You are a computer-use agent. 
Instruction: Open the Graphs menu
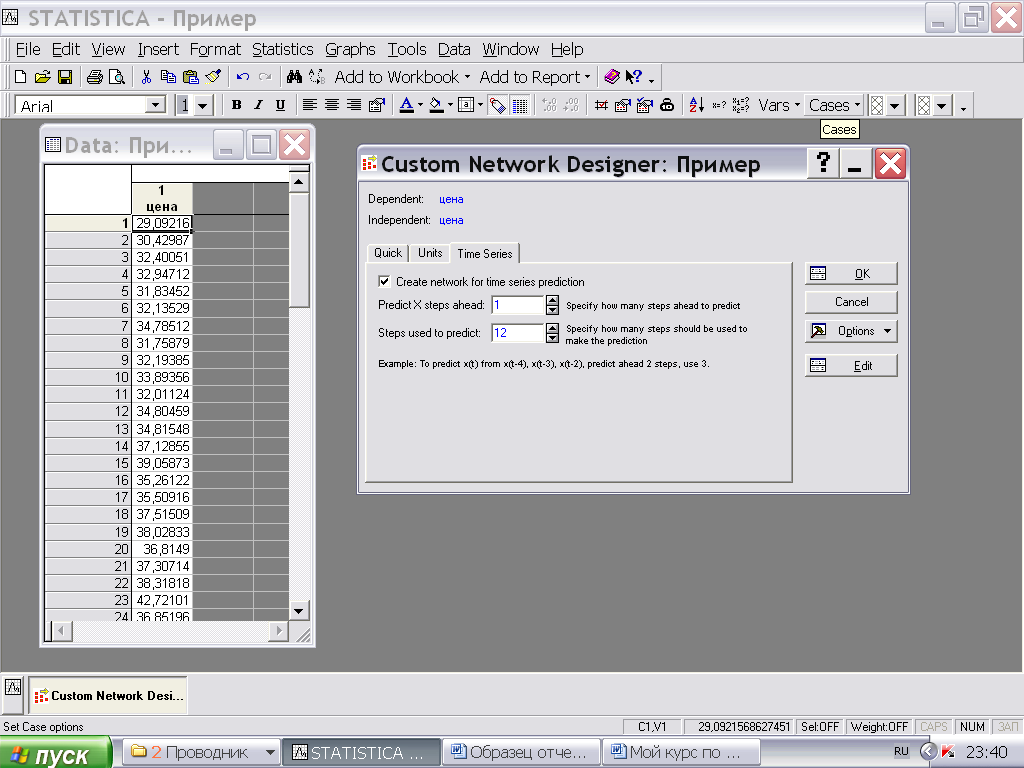coord(350,50)
